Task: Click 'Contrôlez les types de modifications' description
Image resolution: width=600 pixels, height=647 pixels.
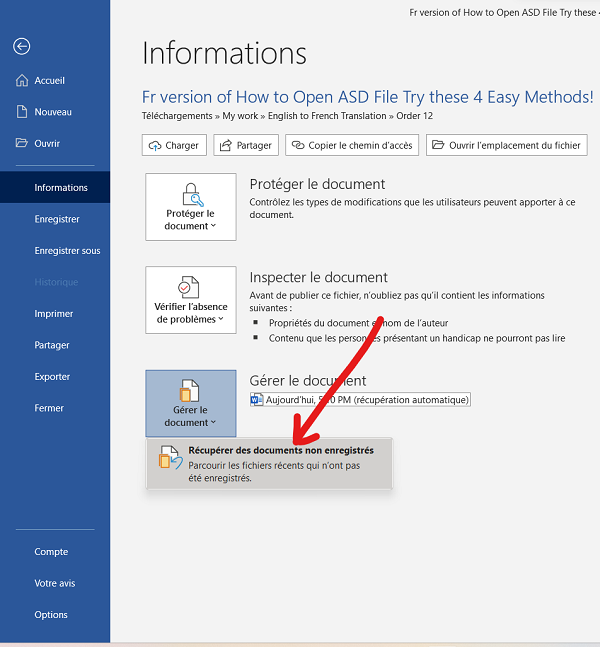Action: 412,208
